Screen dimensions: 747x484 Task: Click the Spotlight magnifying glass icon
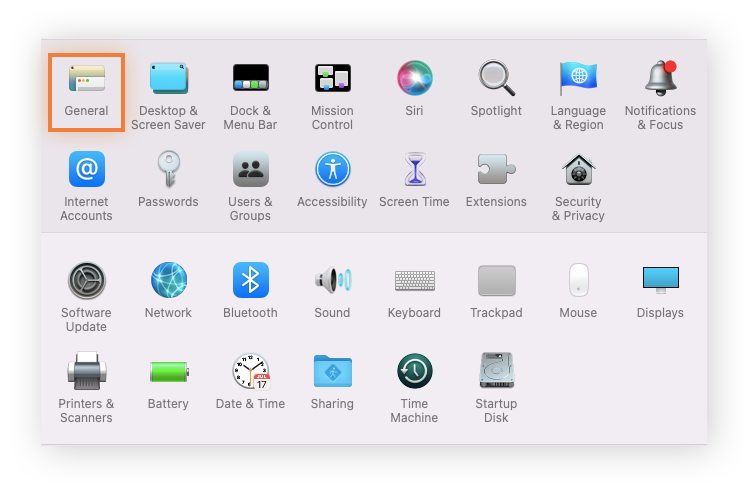[x=496, y=78]
